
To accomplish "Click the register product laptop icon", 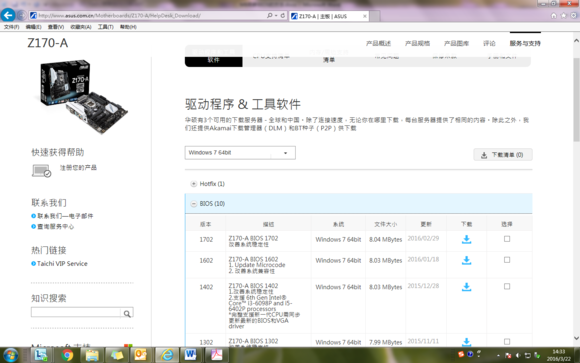I will (x=41, y=171).
